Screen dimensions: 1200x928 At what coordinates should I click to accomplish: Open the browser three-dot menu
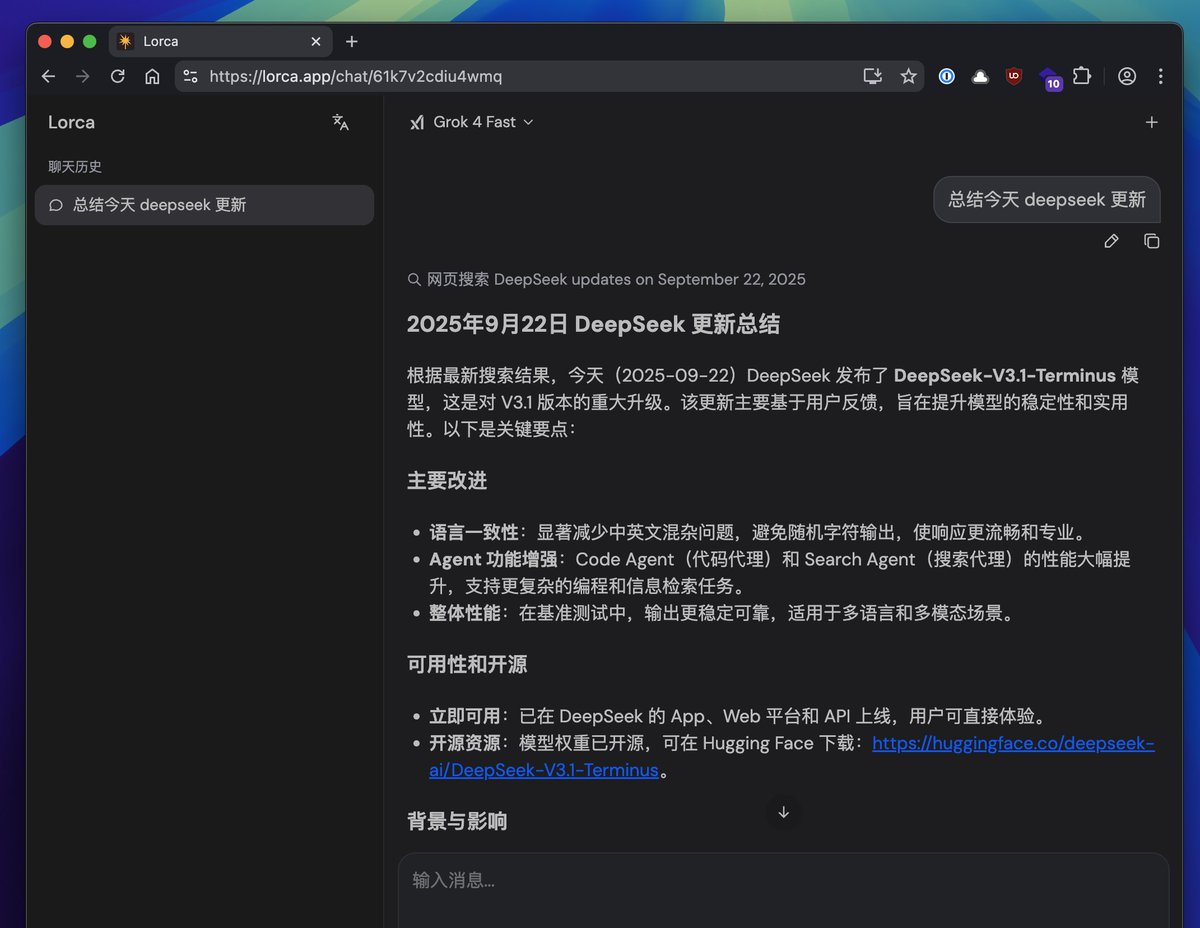pos(1161,76)
